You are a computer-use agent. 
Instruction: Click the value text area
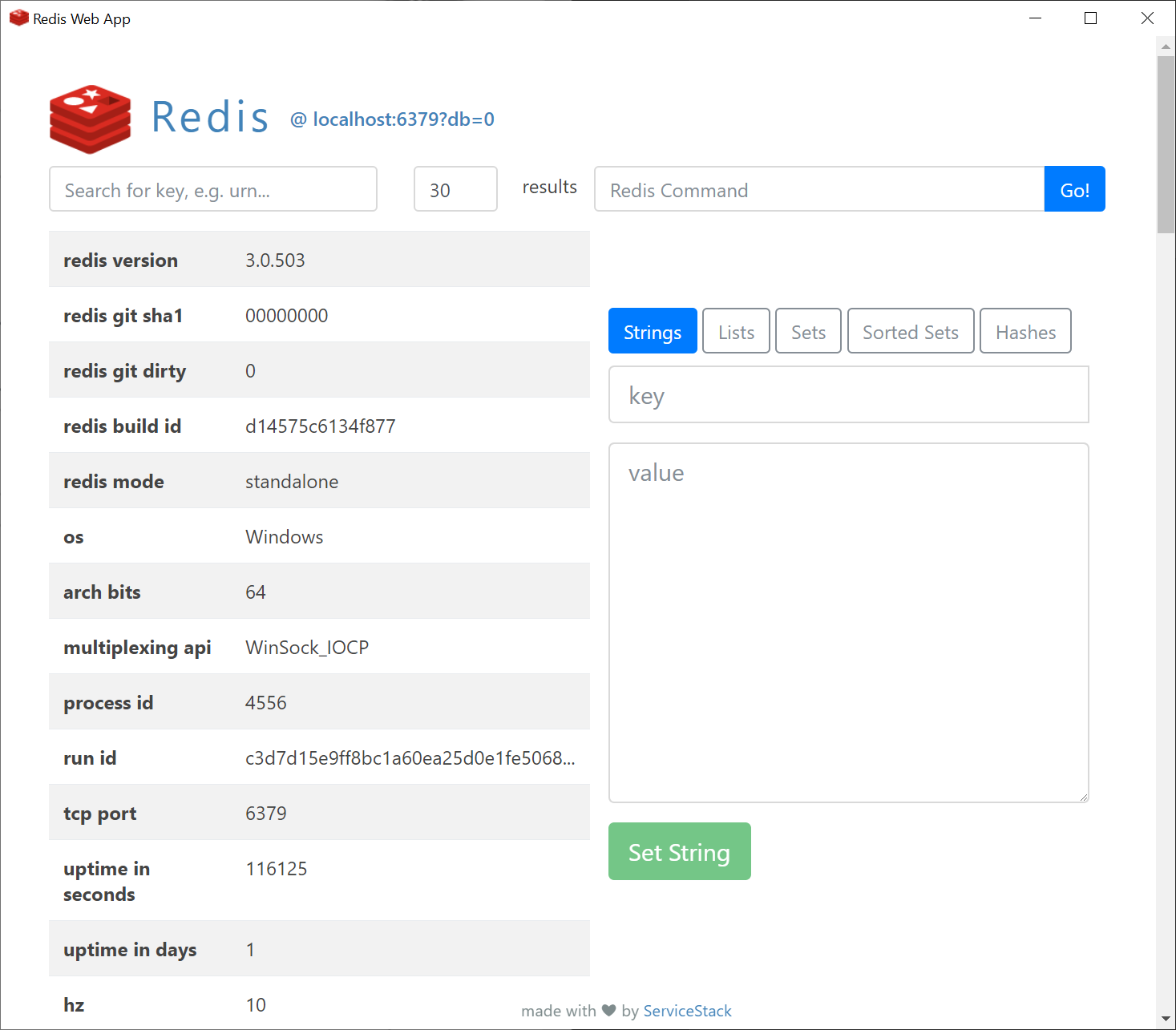tap(849, 623)
